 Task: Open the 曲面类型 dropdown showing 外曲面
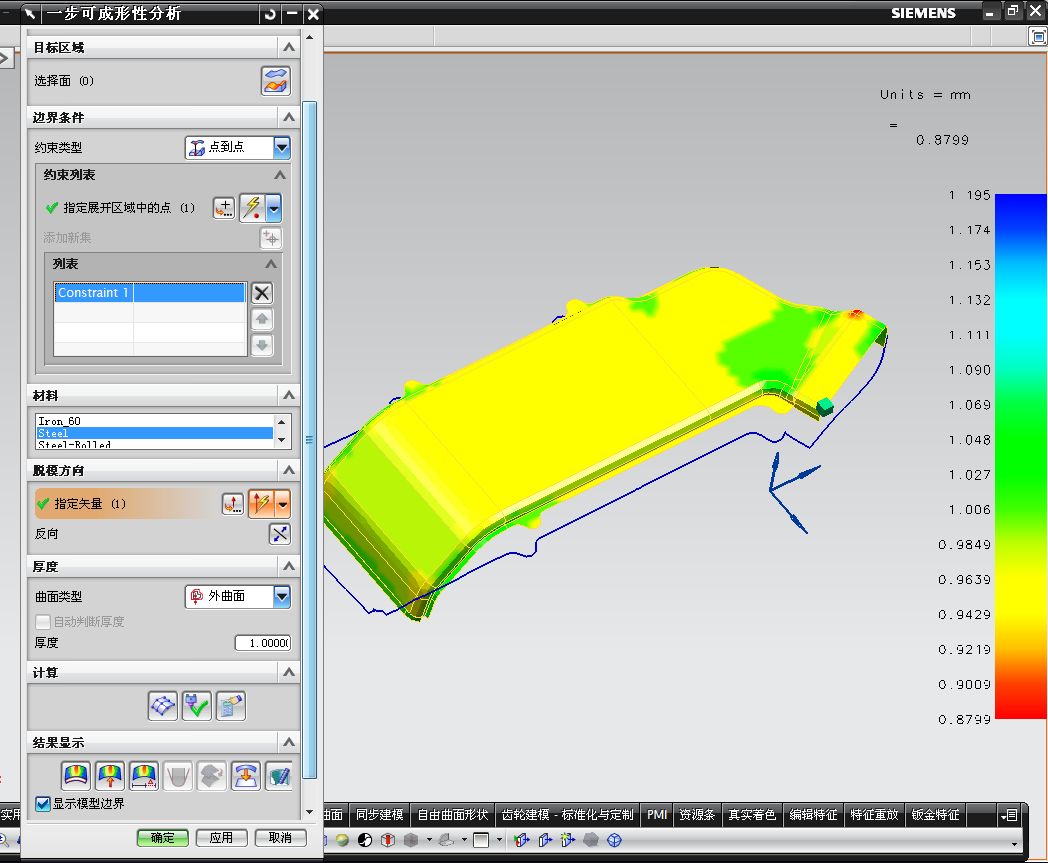click(238, 596)
